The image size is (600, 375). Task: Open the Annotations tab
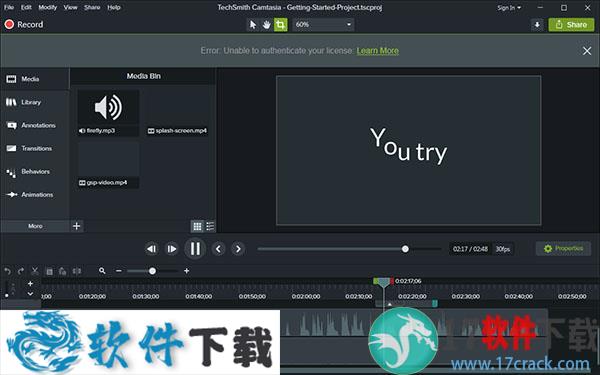point(35,125)
